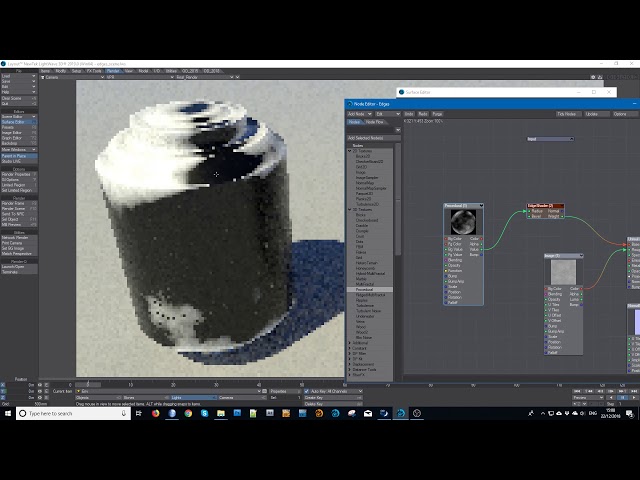Click Purge in the Node Editor
The image size is (640, 480).
coord(437,114)
